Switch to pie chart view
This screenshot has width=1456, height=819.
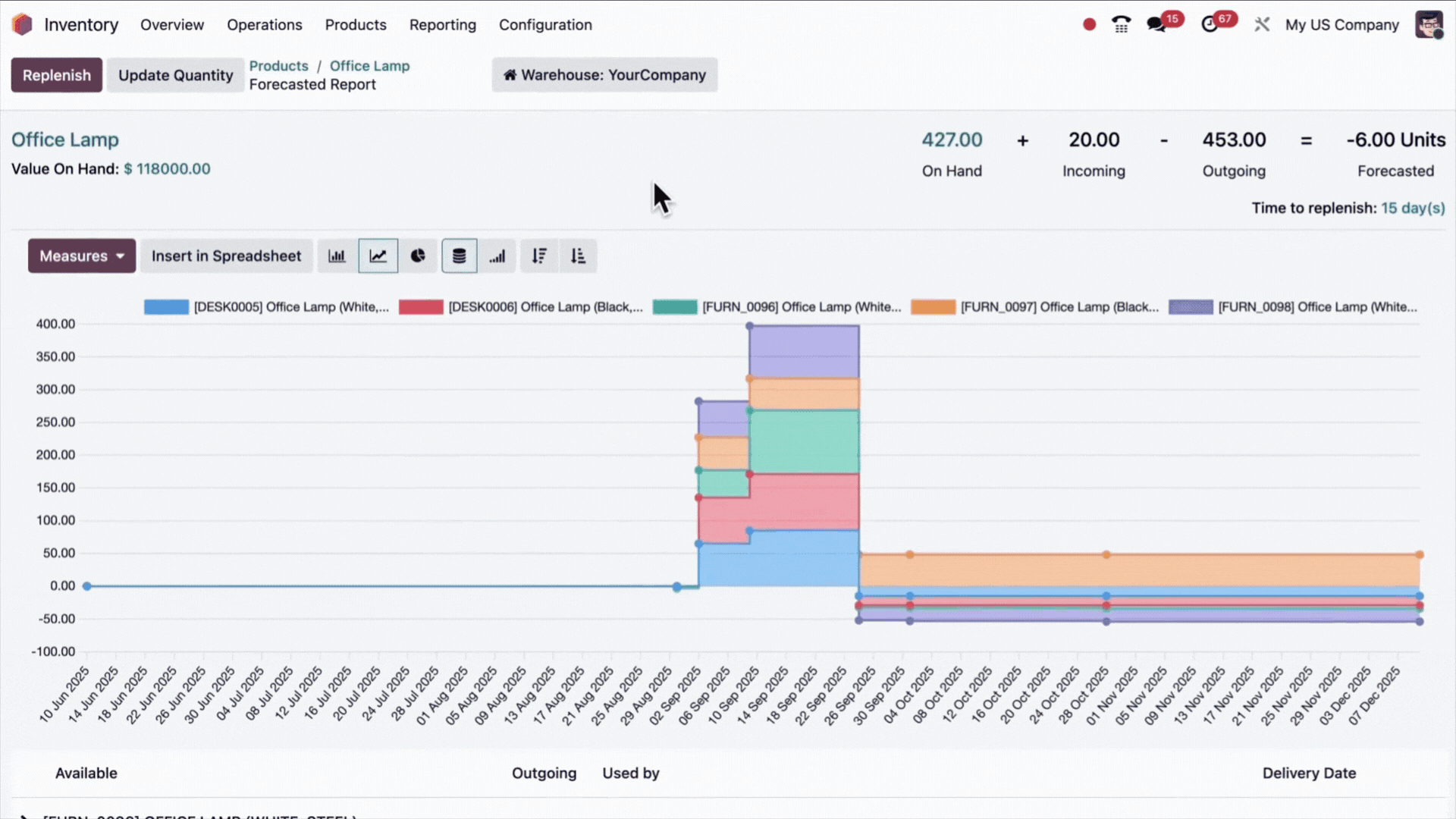[418, 256]
